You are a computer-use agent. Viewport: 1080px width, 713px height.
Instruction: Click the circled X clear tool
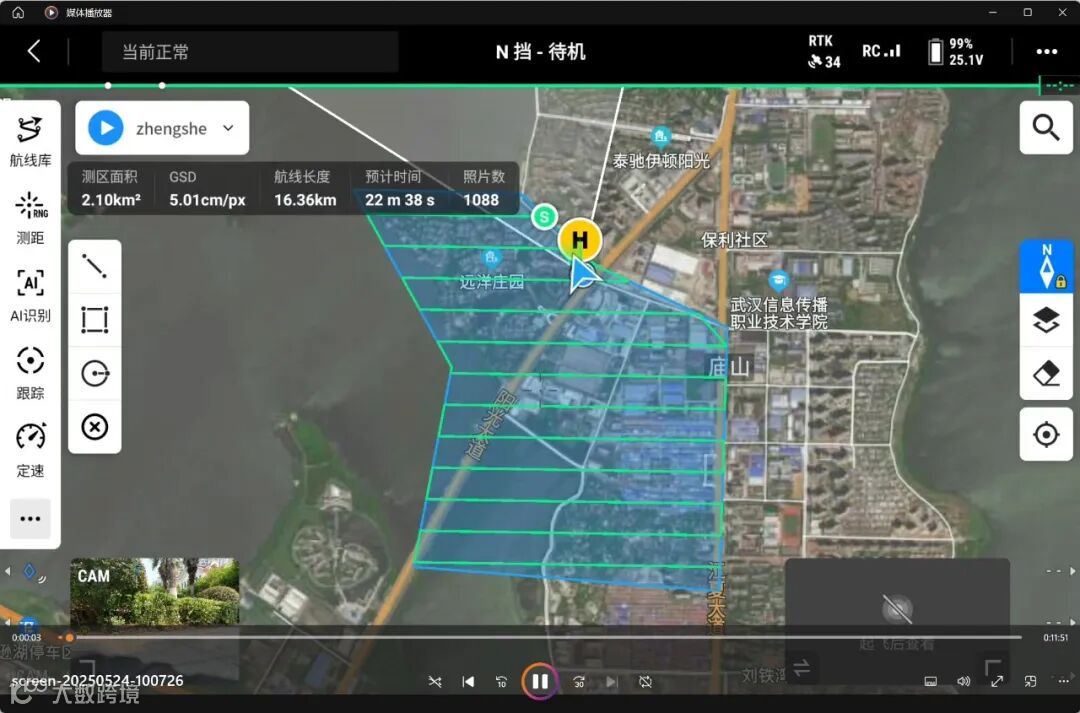[x=94, y=427]
